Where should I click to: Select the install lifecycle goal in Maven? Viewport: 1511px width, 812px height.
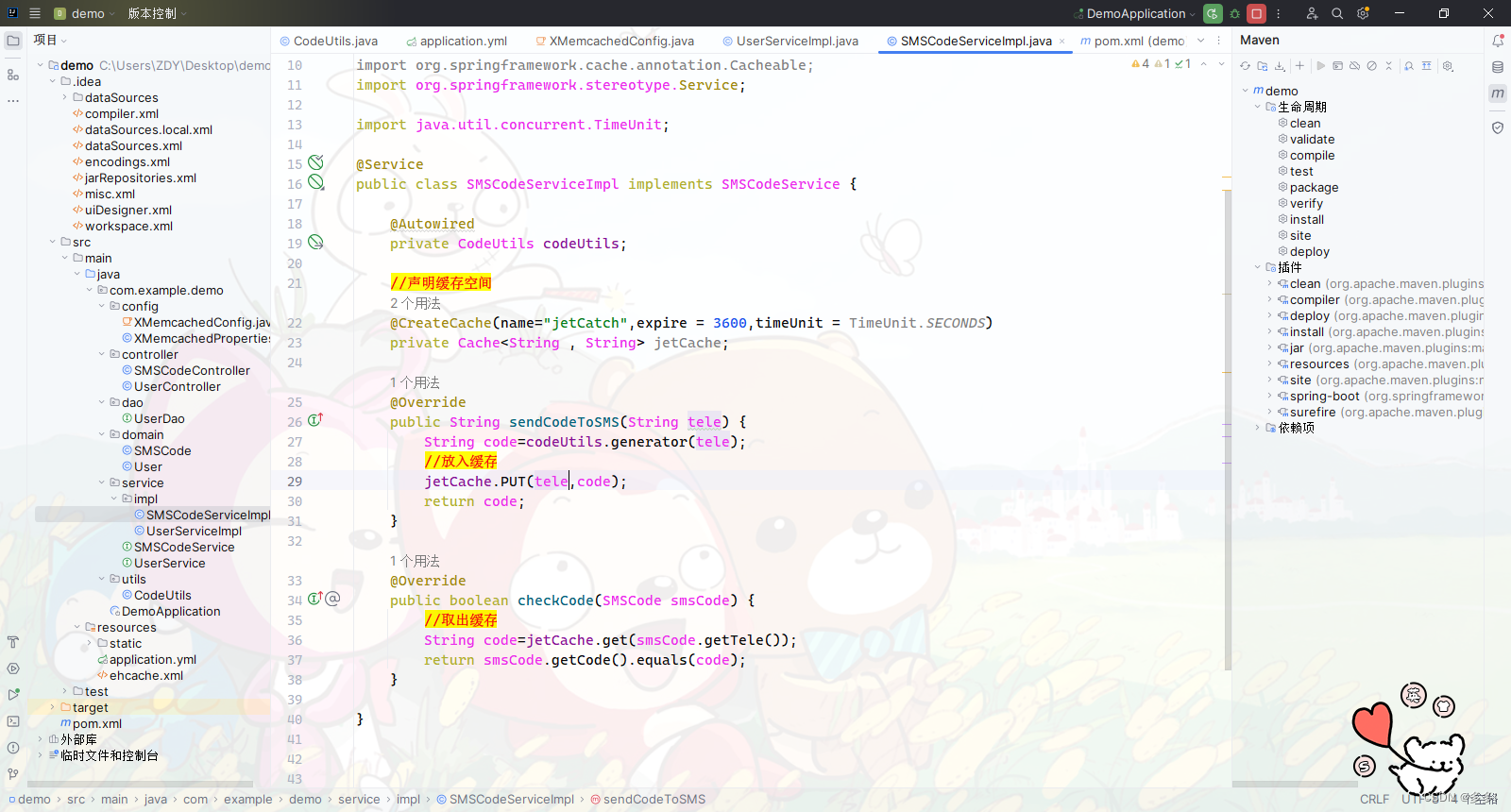(x=1307, y=219)
